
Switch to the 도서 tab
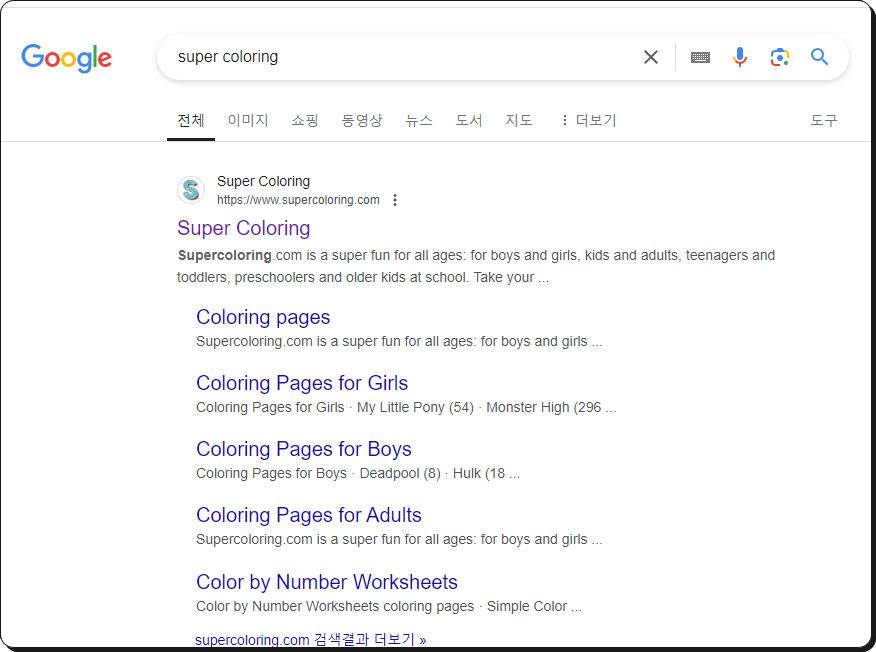(469, 120)
